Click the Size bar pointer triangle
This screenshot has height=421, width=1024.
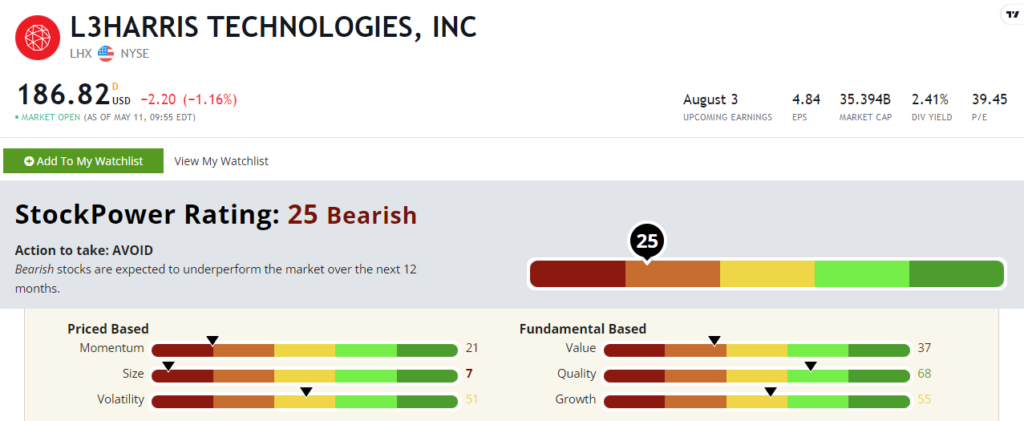(168, 366)
